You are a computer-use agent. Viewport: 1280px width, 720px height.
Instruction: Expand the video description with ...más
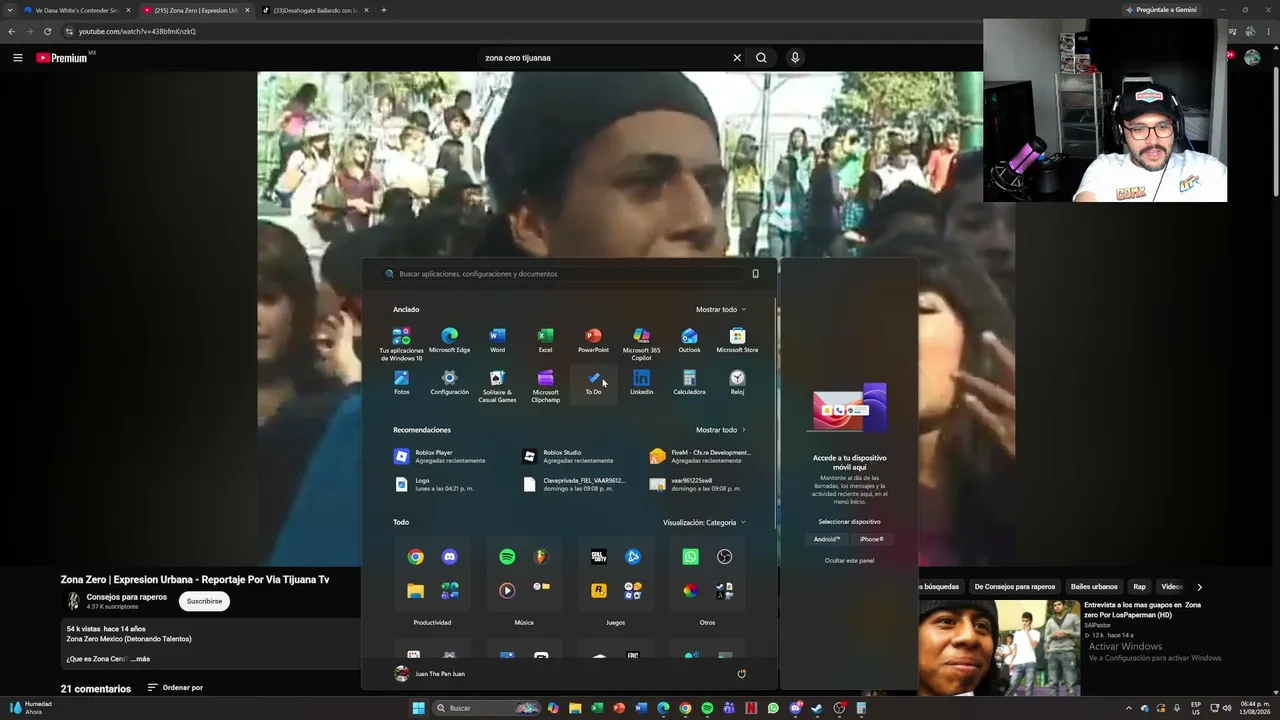pos(139,659)
